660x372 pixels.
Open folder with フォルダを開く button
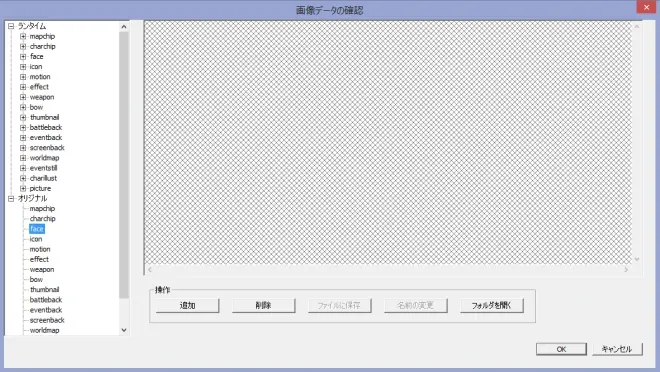coord(492,306)
